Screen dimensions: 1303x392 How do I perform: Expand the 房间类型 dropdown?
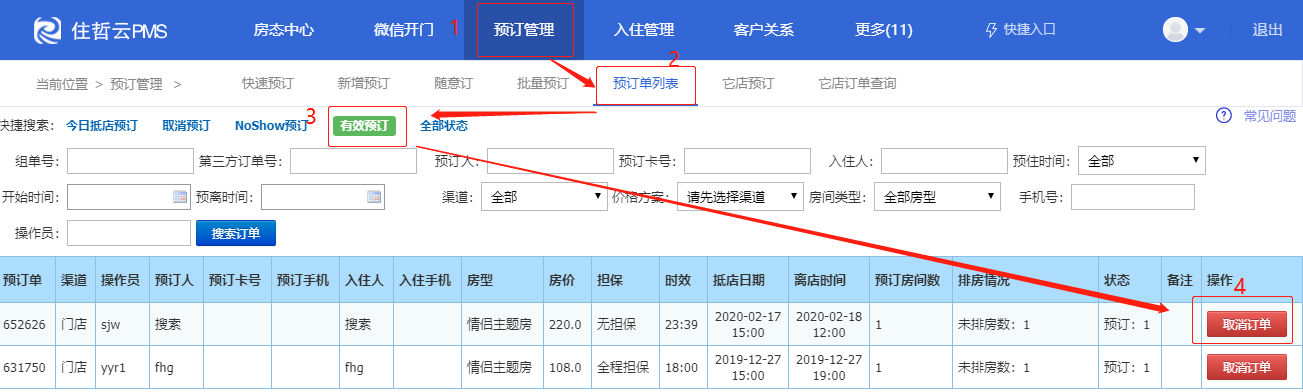(x=937, y=197)
